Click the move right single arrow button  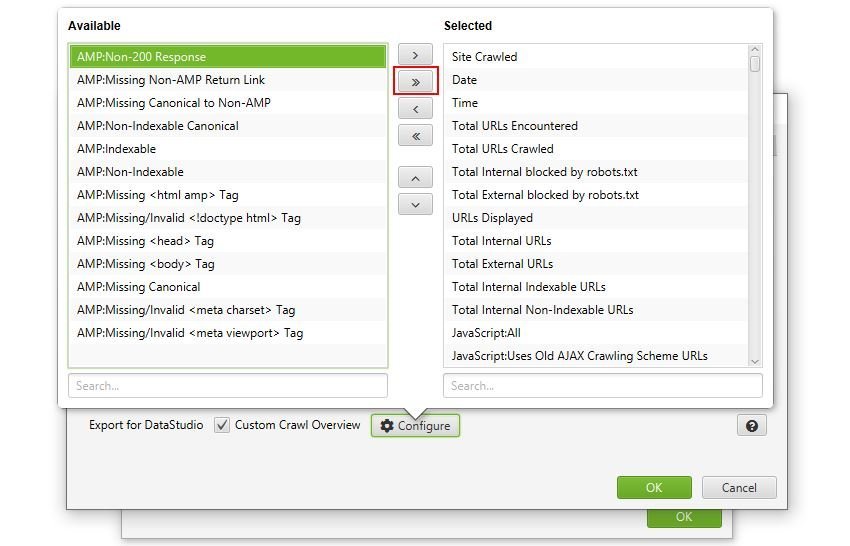click(415, 55)
